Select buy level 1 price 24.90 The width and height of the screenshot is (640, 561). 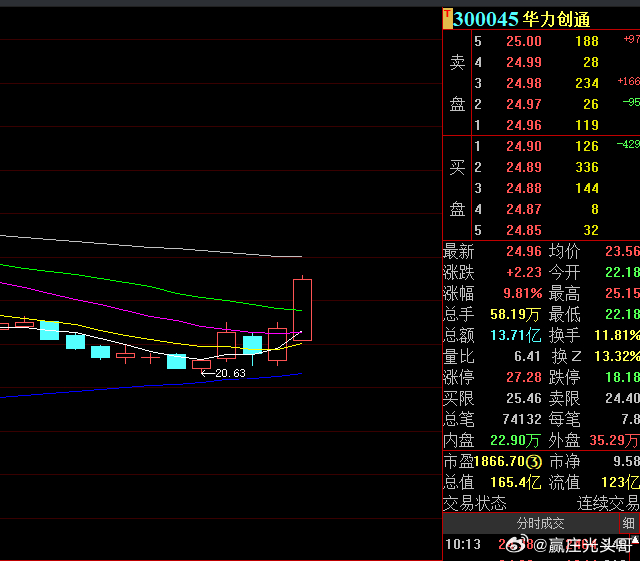coord(524,146)
